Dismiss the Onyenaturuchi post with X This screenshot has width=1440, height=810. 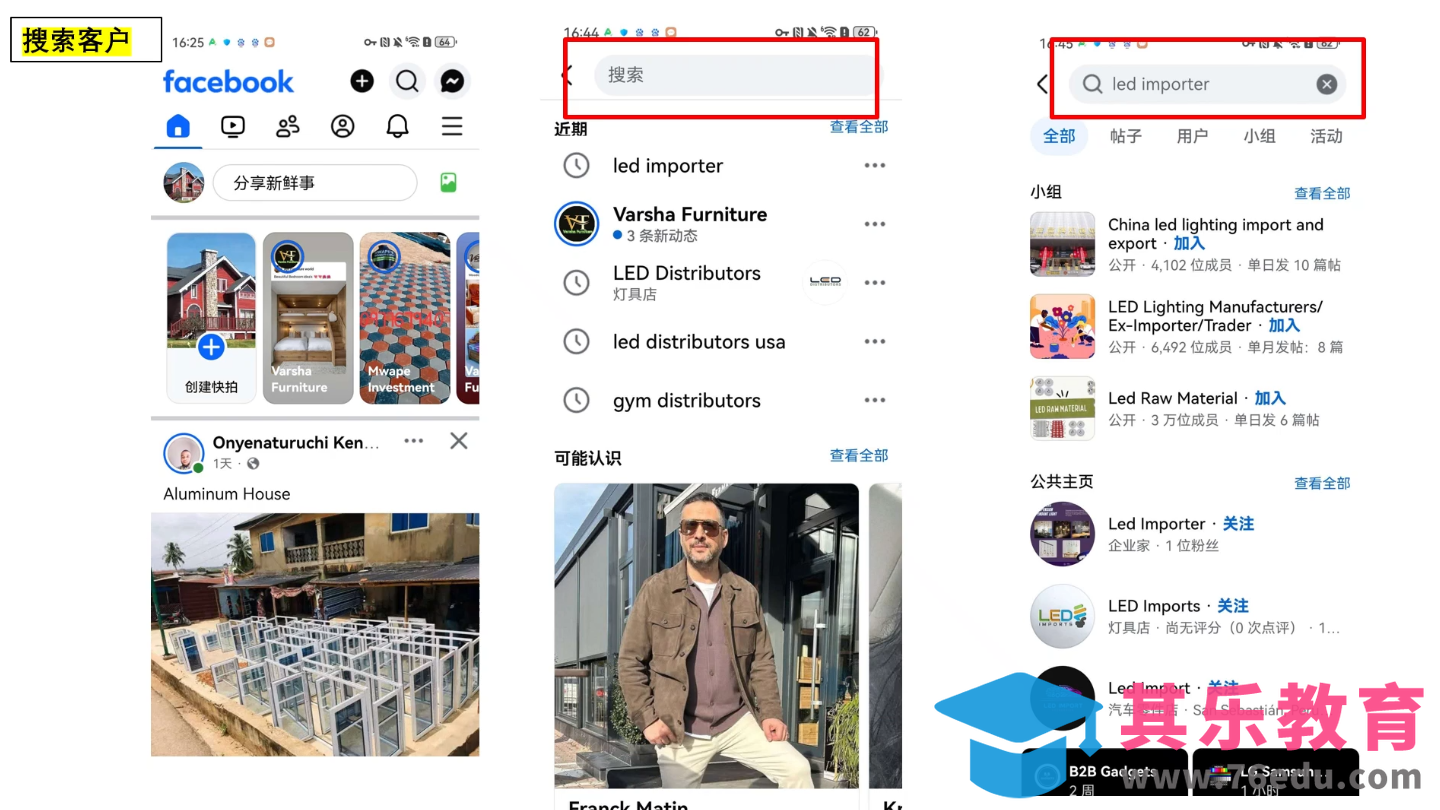(458, 441)
